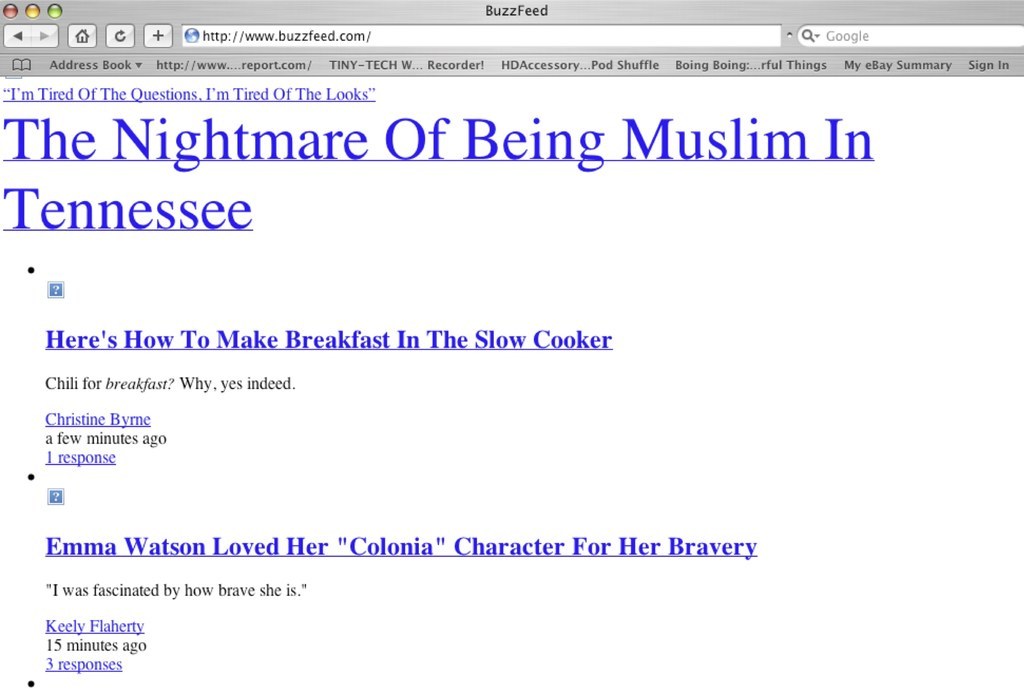Show all bookmarks with the book icon
Image resolution: width=1024 pixels, height=694 pixels.
click(x=22, y=65)
